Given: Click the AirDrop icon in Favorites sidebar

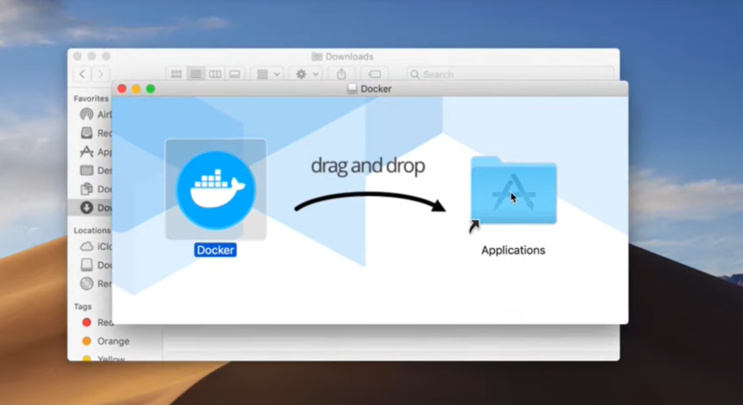Looking at the screenshot, I should (x=87, y=115).
